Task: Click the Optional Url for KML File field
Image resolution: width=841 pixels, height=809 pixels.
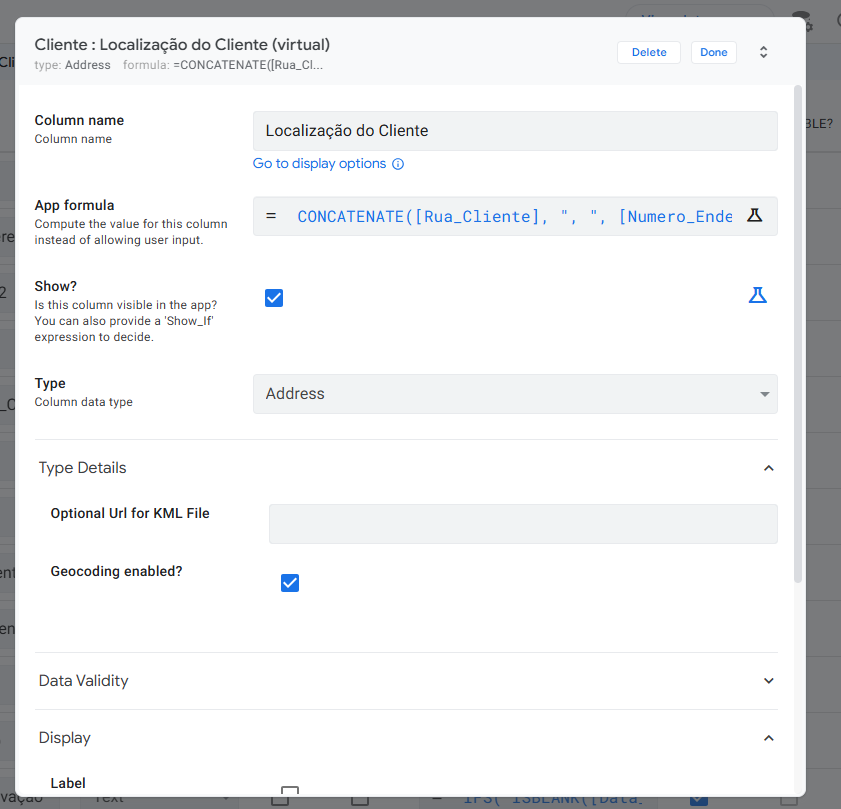Action: (x=522, y=524)
